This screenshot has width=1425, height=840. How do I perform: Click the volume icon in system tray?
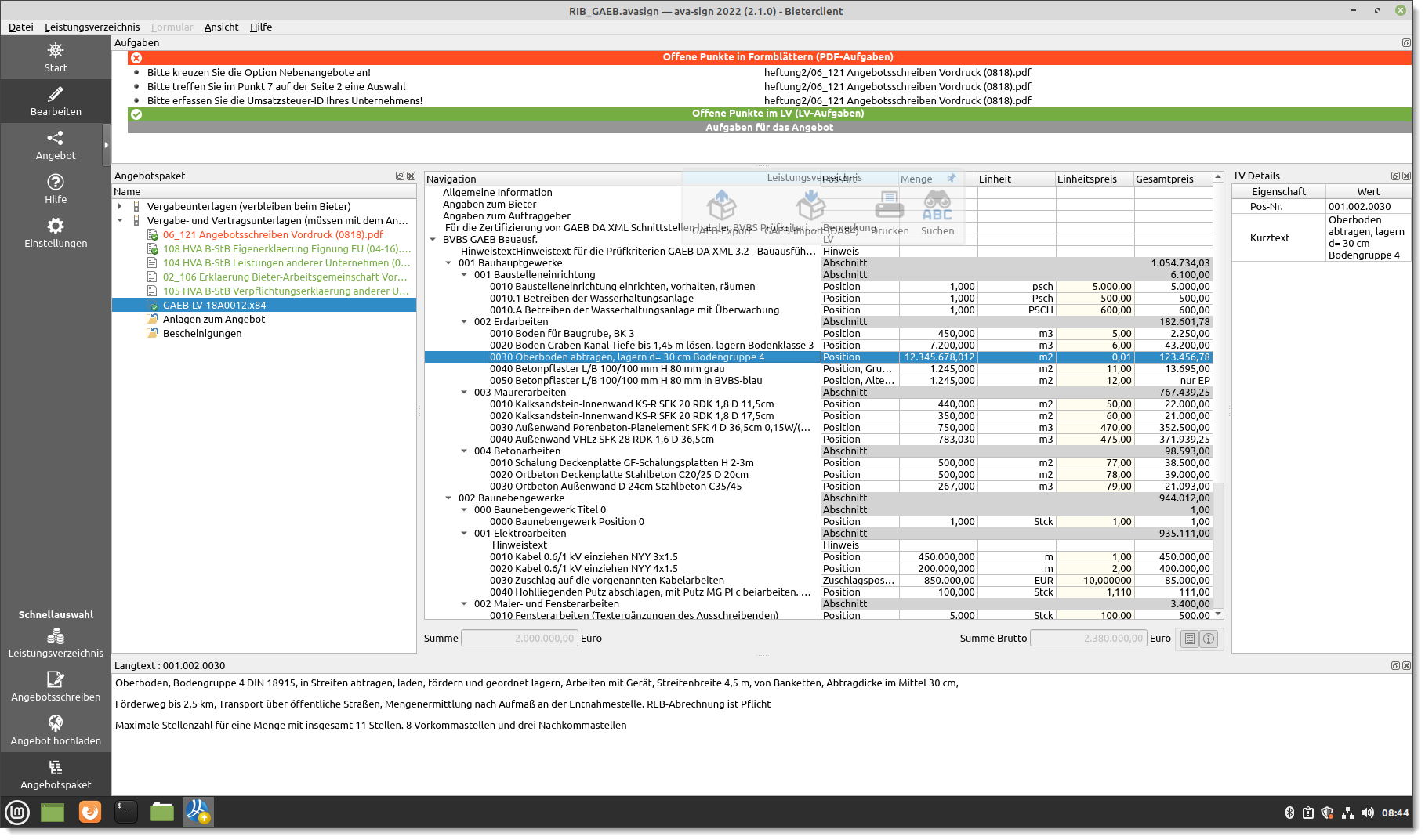(x=1368, y=813)
